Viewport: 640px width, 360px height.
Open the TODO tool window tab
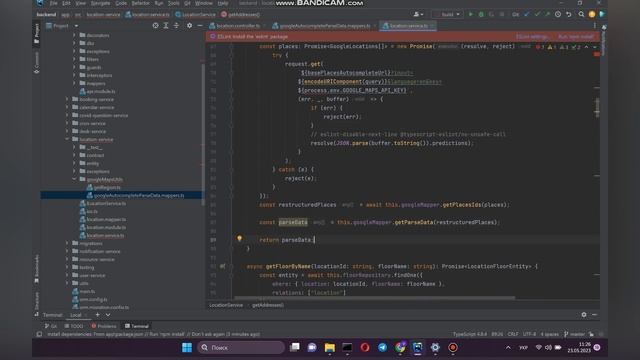[x=74, y=326]
